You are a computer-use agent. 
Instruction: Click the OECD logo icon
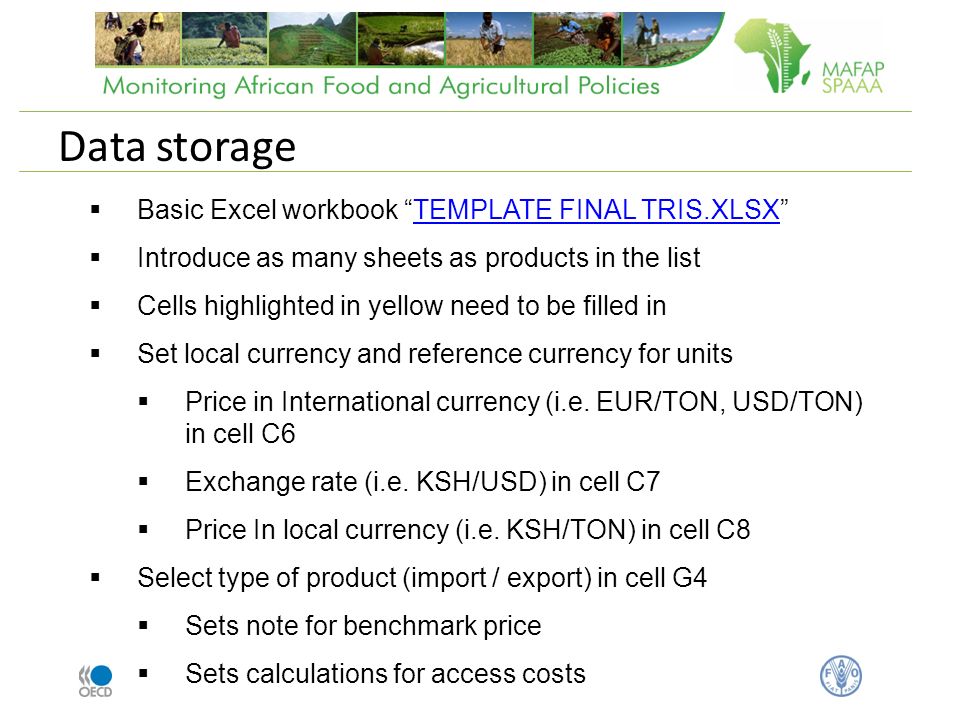point(96,681)
